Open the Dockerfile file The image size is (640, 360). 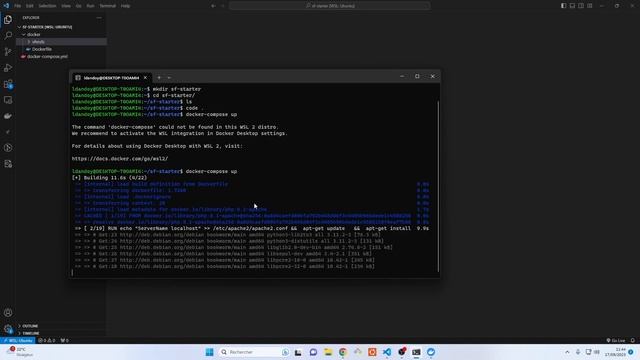coord(42,49)
